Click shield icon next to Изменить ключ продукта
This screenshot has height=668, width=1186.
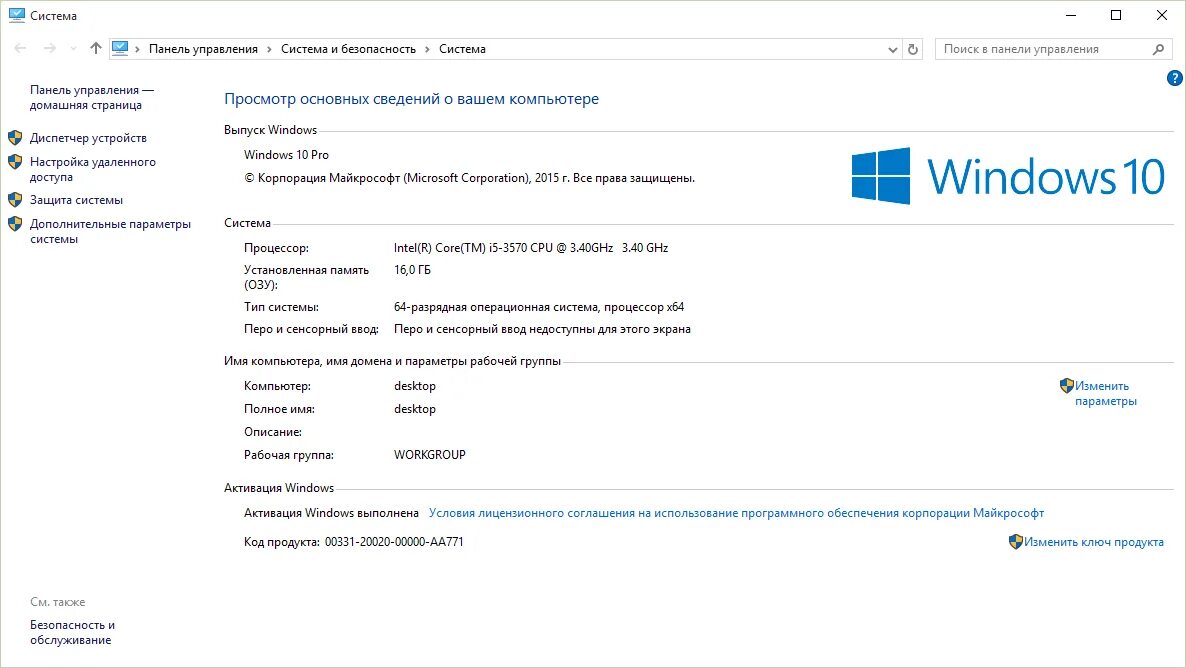(x=1016, y=542)
